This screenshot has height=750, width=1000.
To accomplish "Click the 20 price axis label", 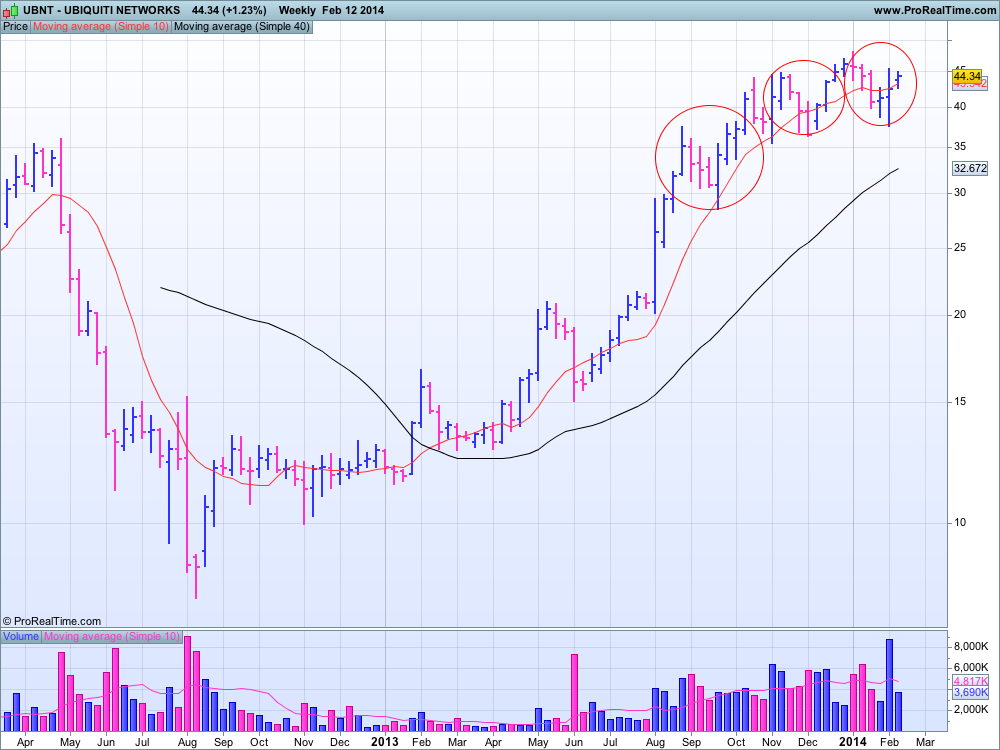I will coord(959,314).
